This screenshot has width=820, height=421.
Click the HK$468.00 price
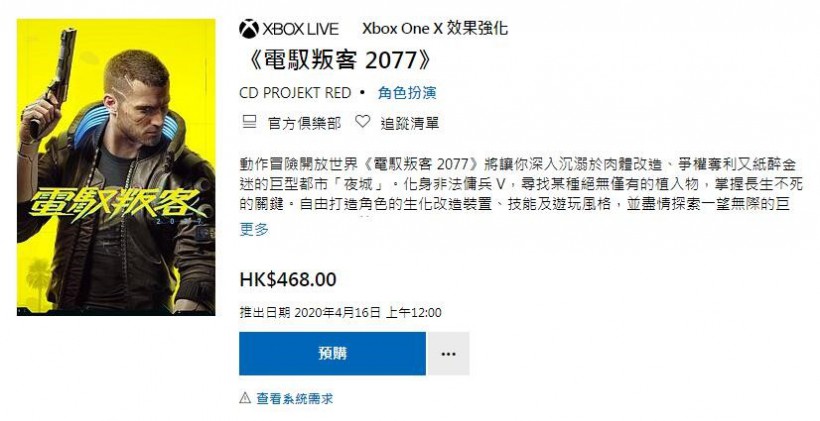288,279
